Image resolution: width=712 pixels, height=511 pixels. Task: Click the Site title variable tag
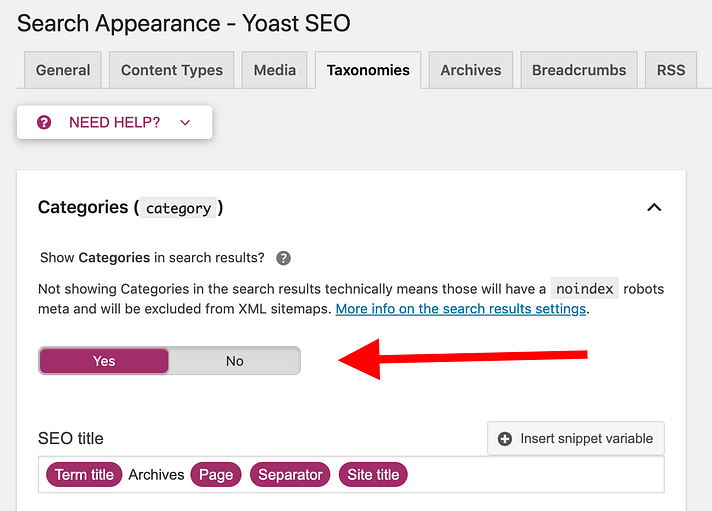[373, 475]
